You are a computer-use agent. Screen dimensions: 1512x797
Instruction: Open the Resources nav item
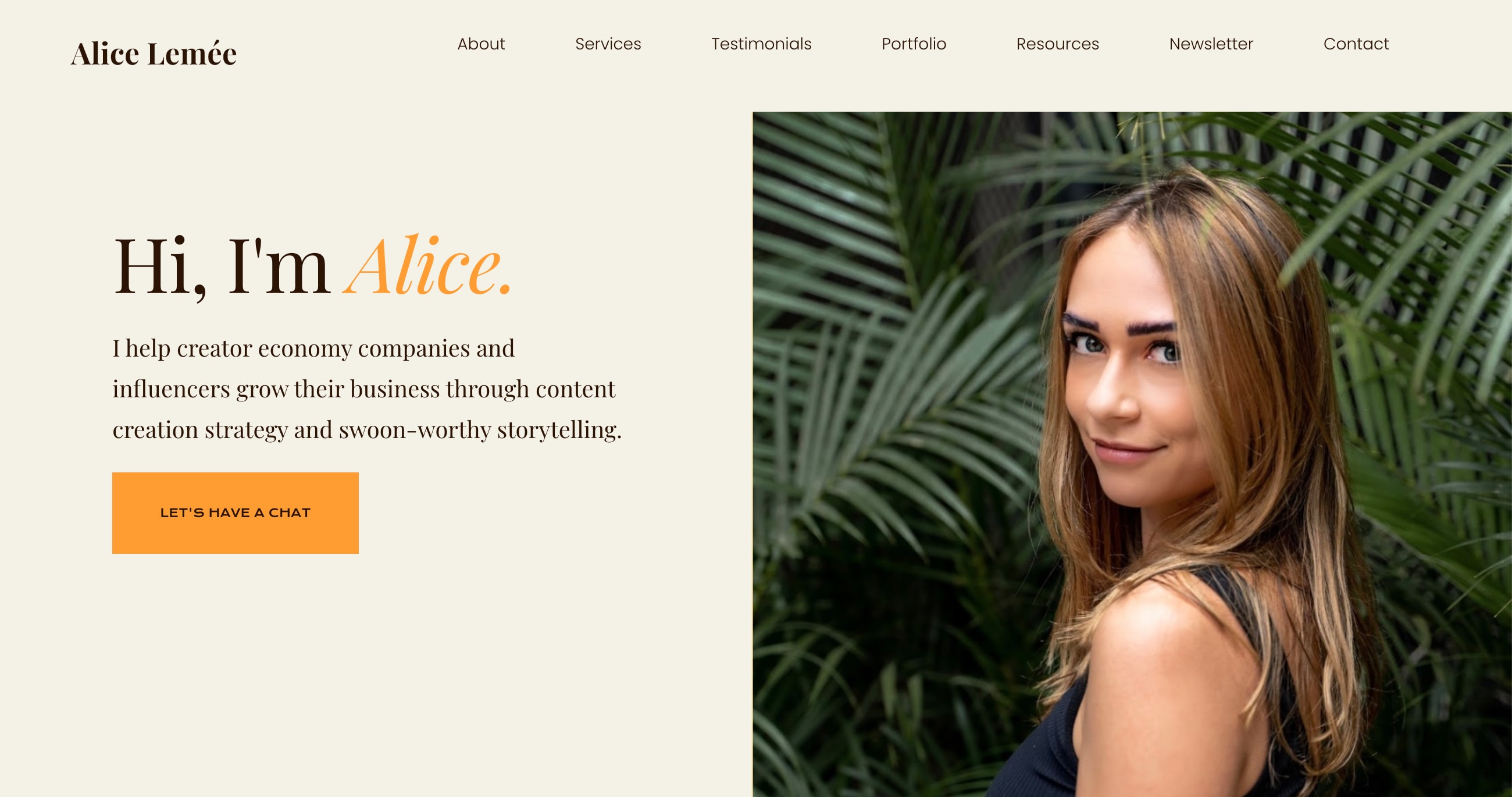(x=1058, y=44)
